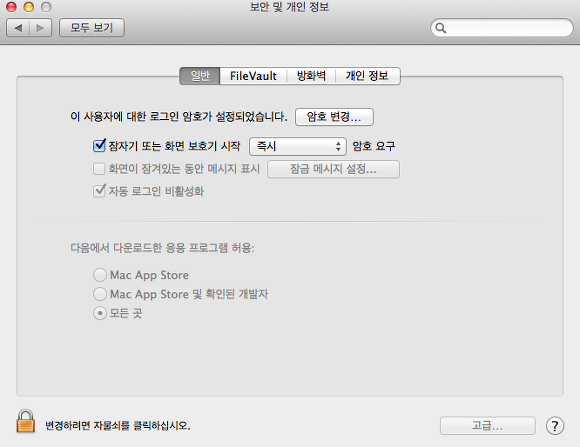
Task: Select Mac App Store radio button
Action: point(100,275)
